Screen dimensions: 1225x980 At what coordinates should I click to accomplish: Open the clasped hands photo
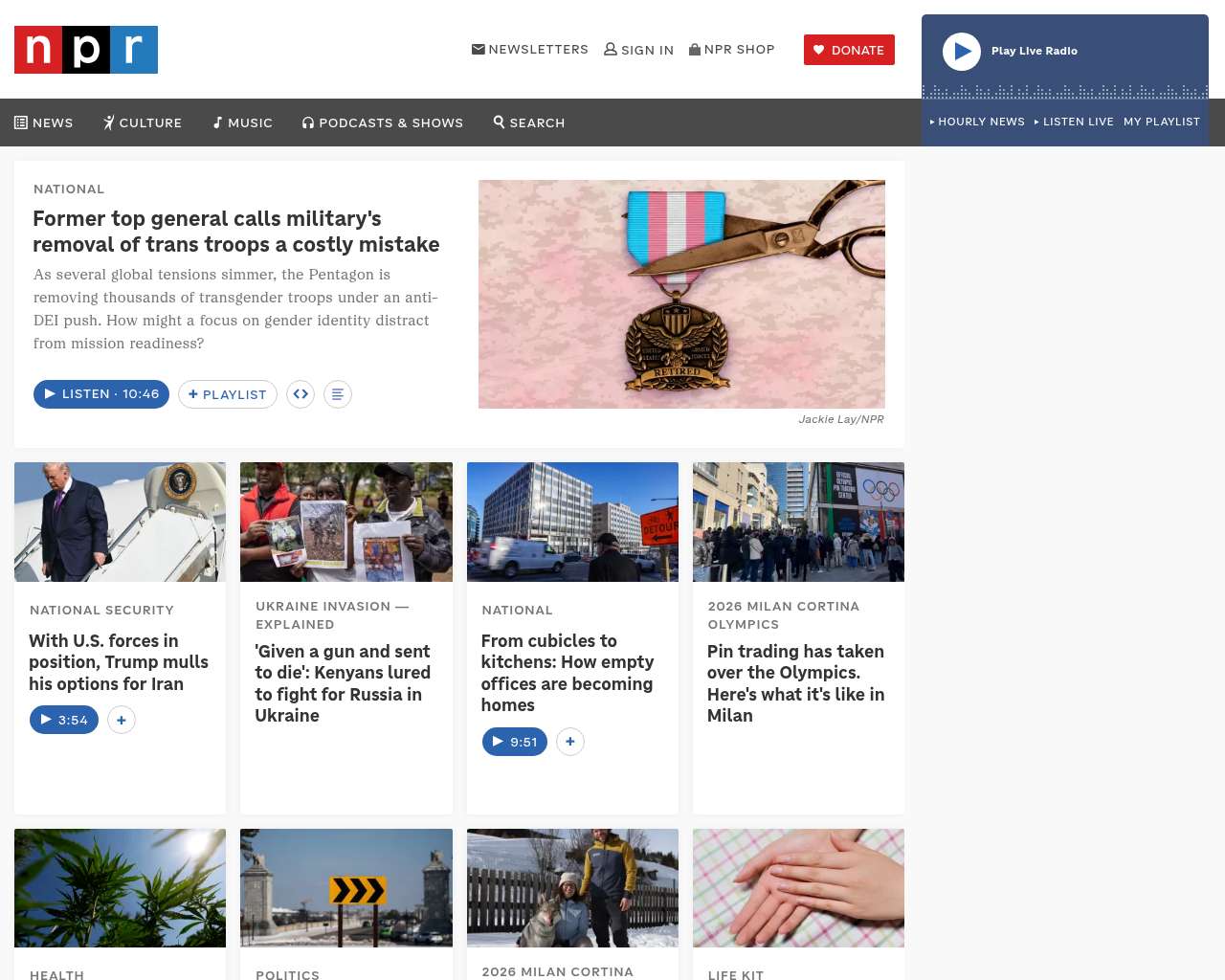[798, 888]
